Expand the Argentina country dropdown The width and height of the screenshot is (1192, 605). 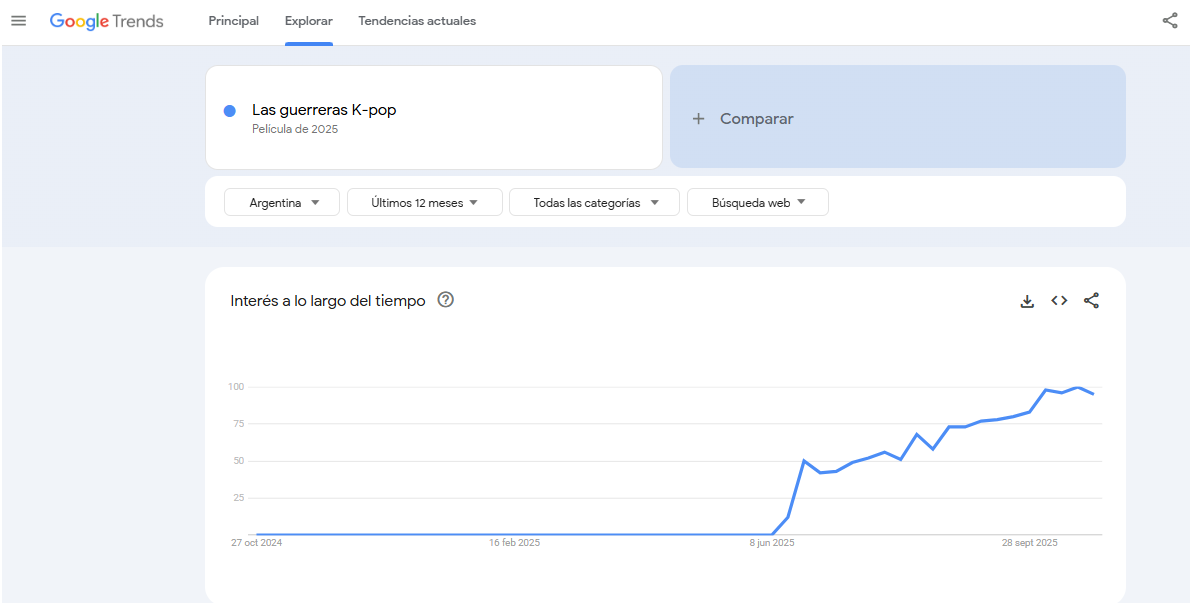282,202
